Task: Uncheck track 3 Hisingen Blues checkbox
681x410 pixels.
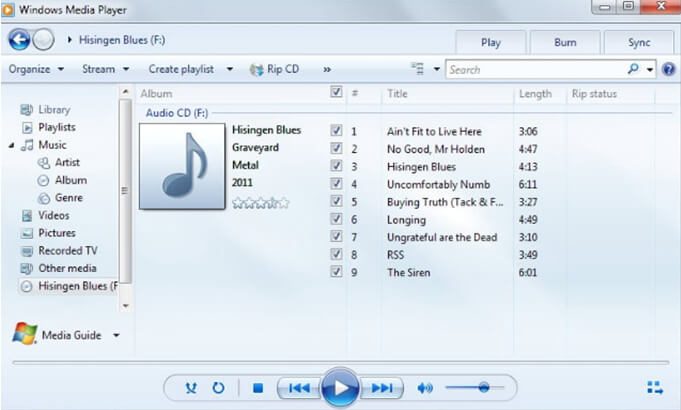Action: point(336,165)
